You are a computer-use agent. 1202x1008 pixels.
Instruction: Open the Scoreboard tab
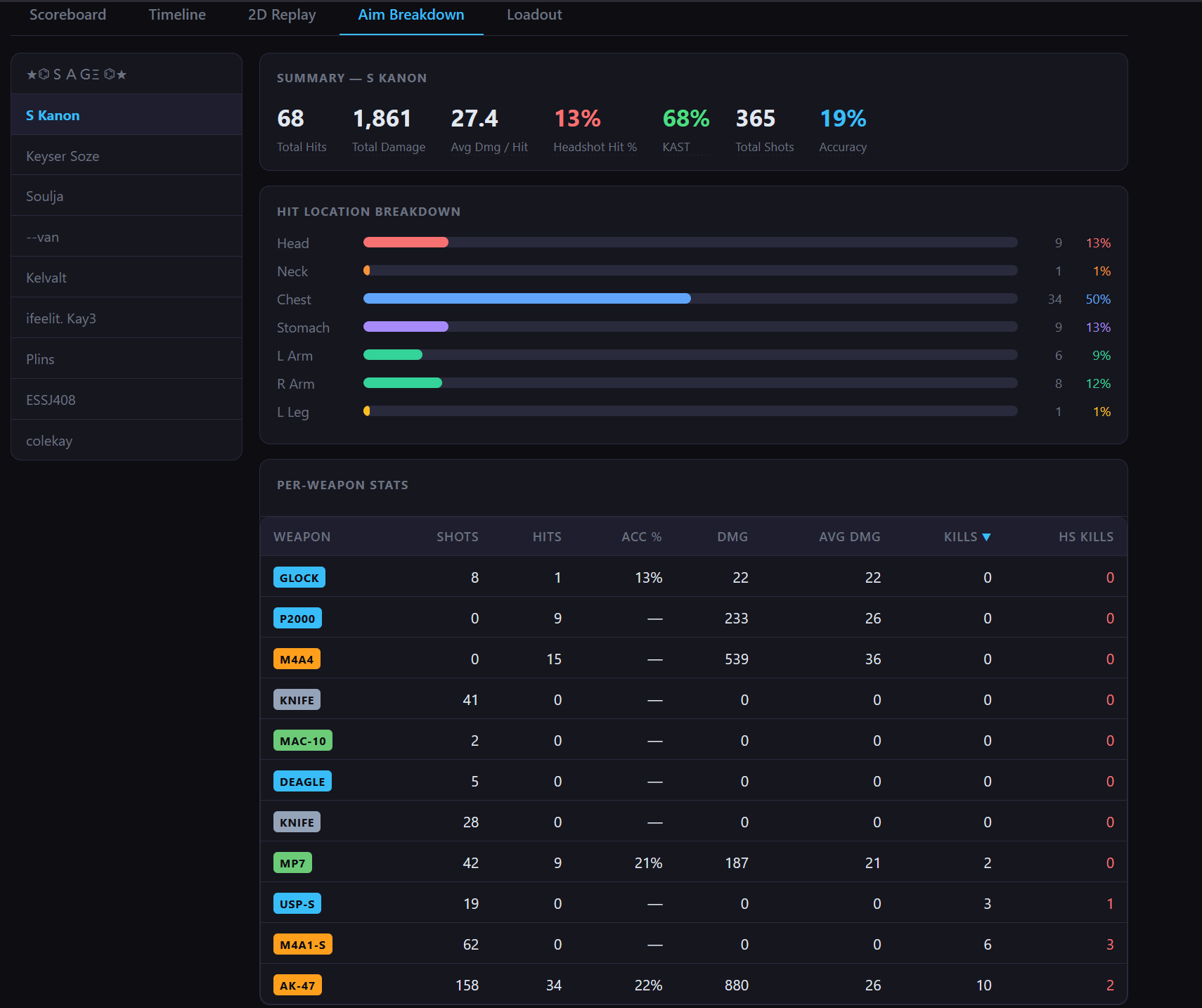tap(67, 15)
